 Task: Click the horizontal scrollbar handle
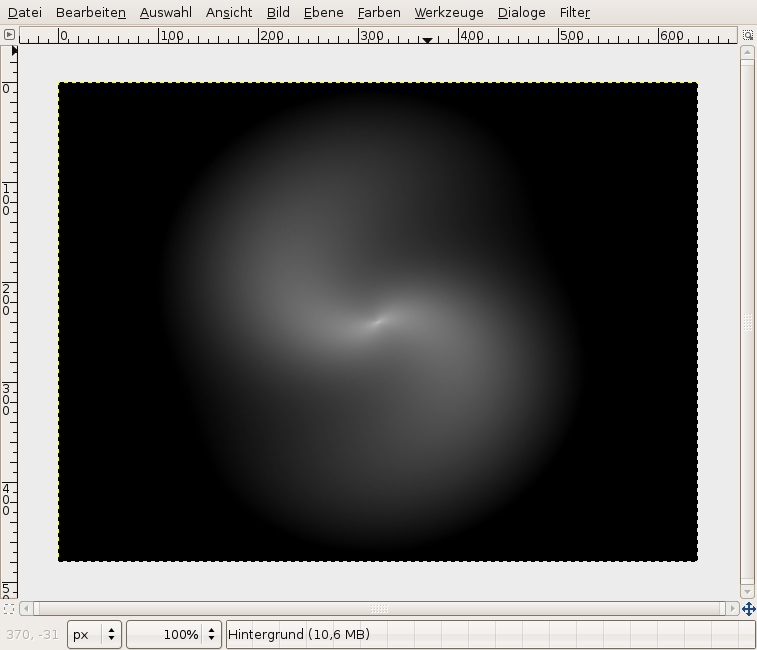coord(379,608)
